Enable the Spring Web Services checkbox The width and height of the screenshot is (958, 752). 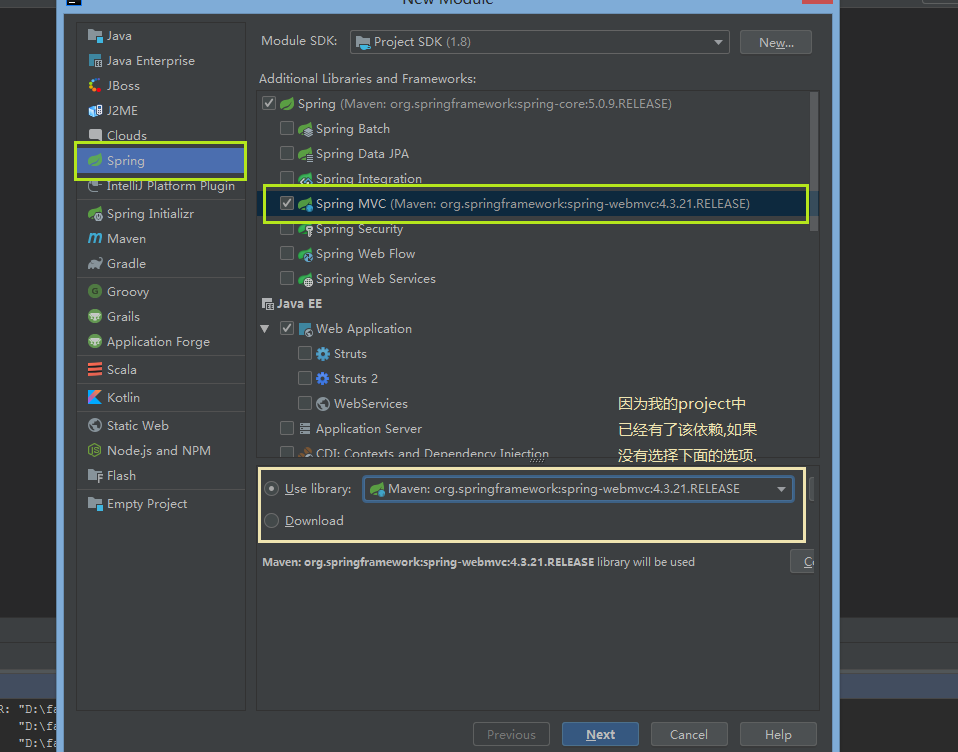pos(287,278)
